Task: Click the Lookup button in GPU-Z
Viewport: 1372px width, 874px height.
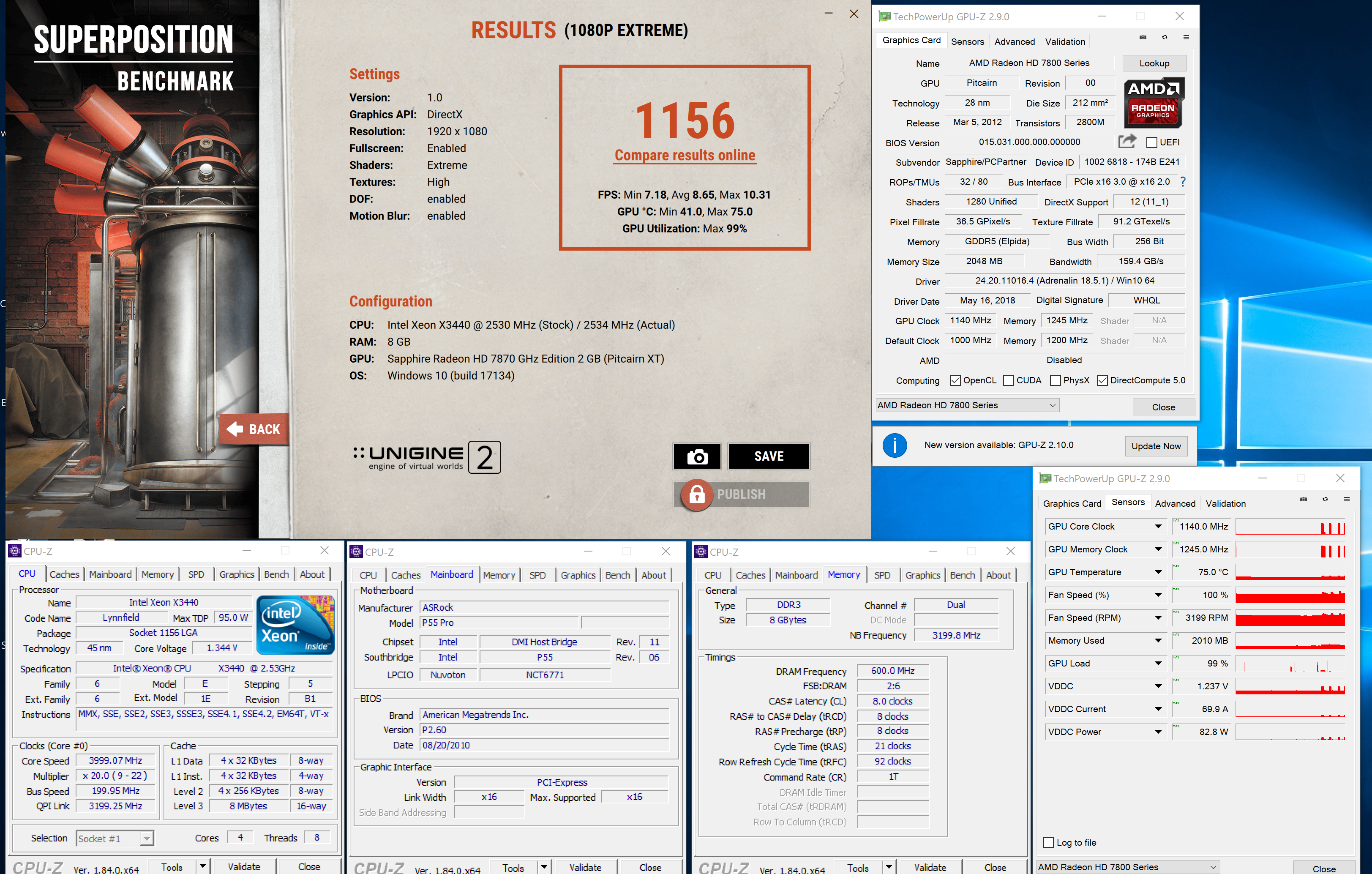Action: pos(1154,63)
